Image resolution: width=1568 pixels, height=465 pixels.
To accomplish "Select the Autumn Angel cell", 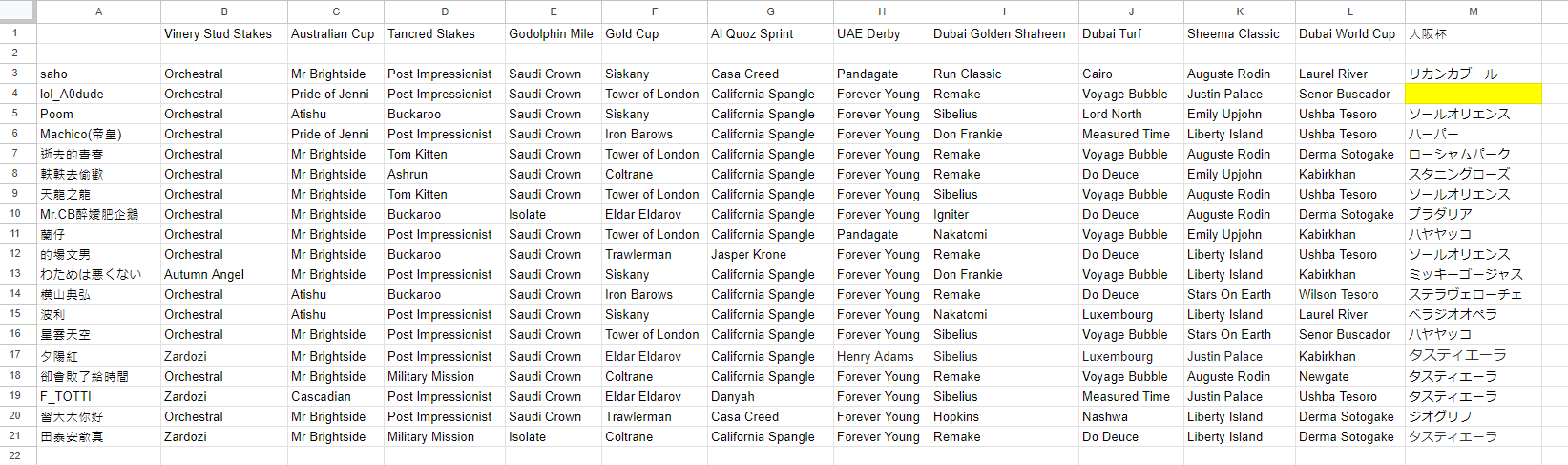I will pos(223,274).
